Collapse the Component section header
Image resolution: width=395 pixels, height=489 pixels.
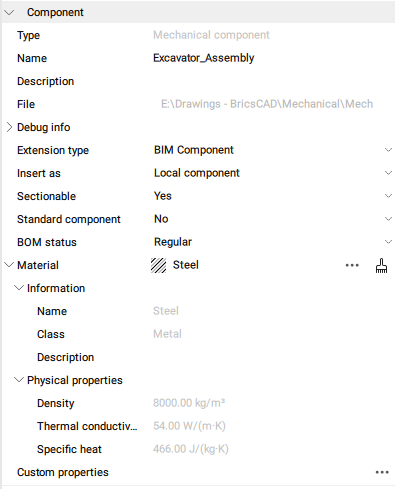coord(9,13)
